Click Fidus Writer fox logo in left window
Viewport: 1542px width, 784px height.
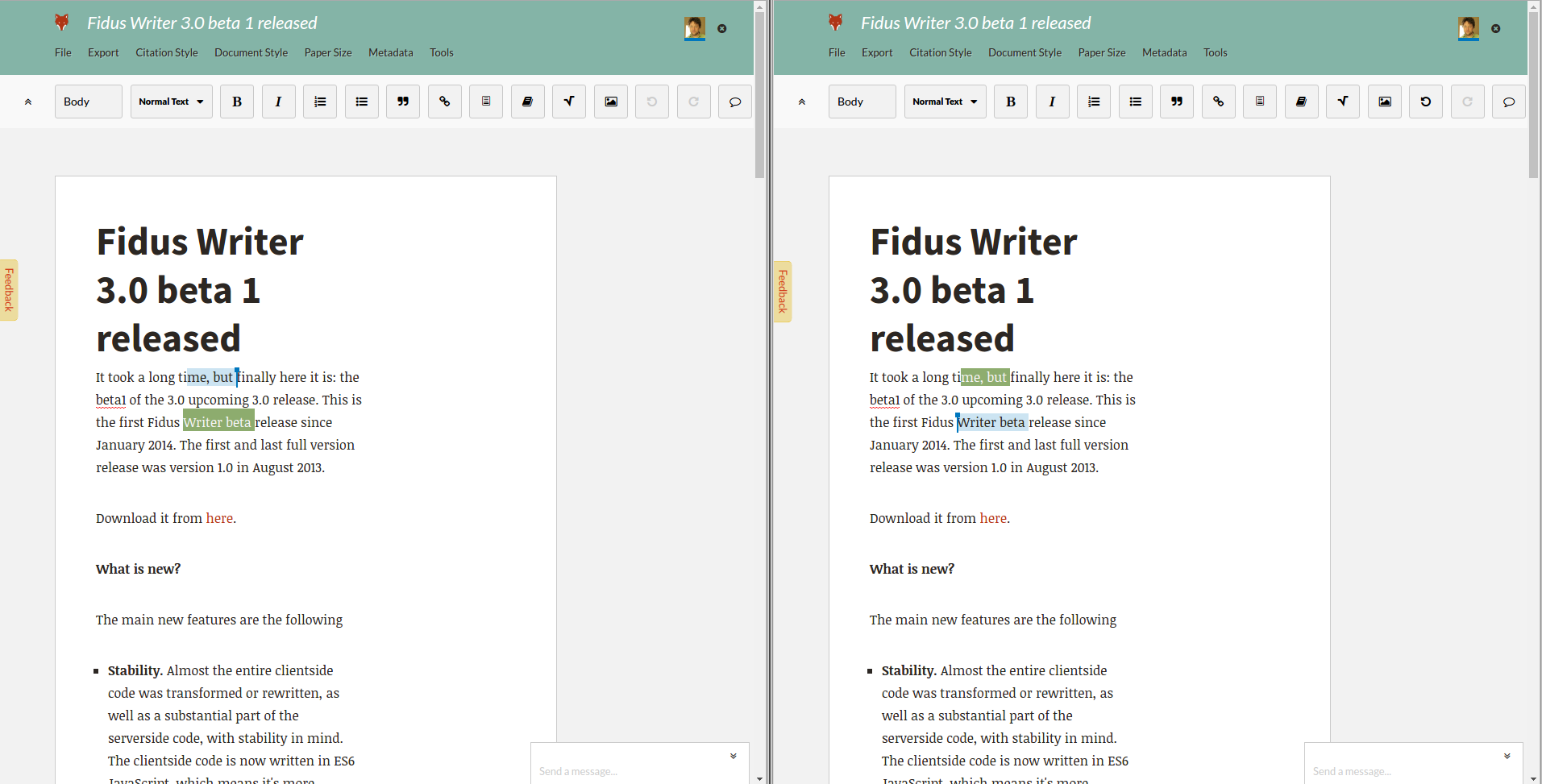62,23
